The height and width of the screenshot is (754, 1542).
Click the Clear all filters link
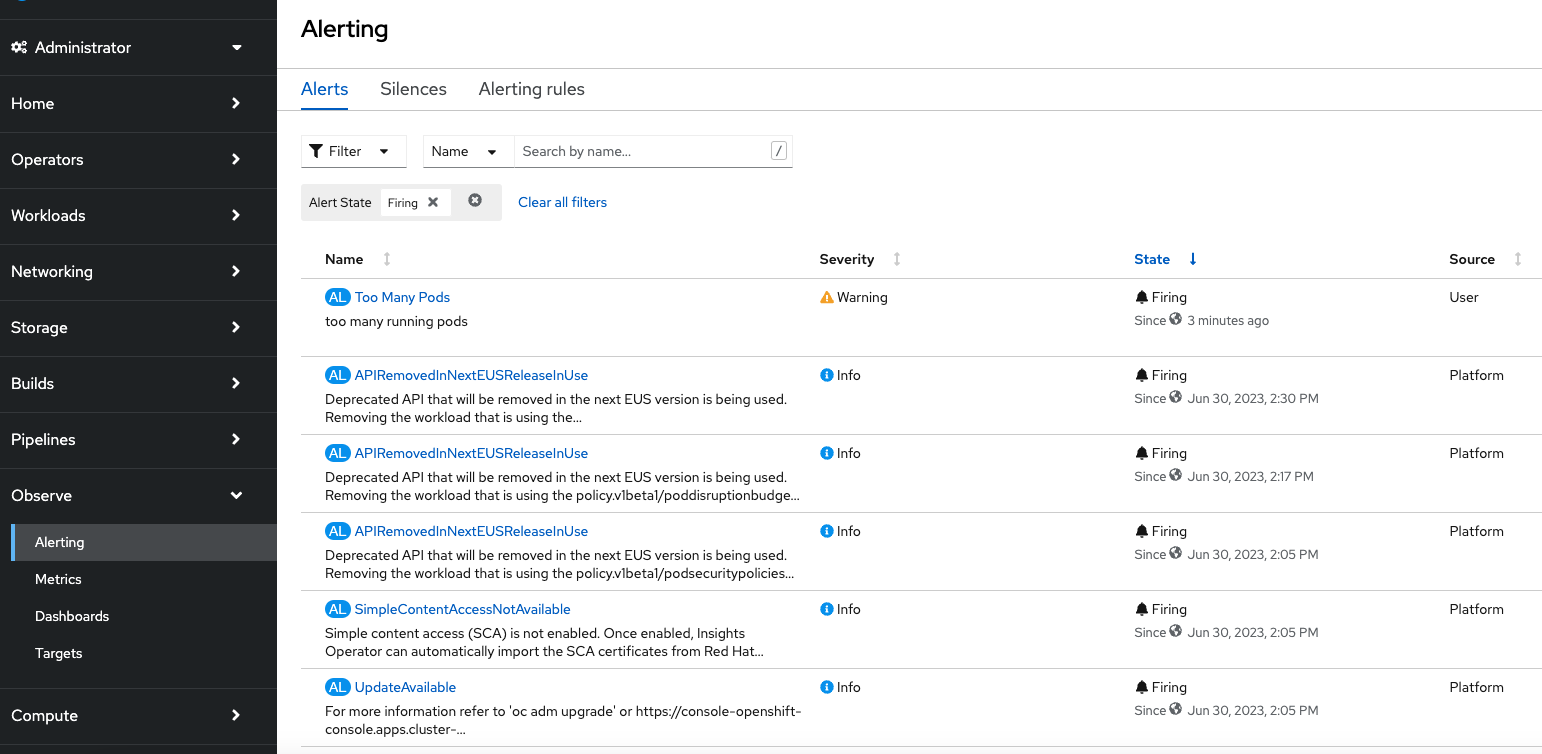tap(562, 202)
